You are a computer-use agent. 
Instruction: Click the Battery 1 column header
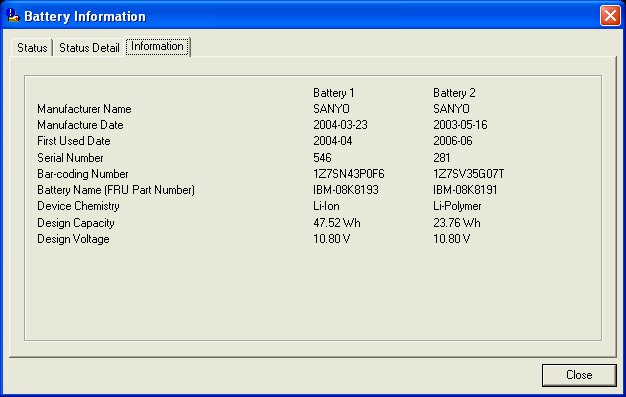334,93
